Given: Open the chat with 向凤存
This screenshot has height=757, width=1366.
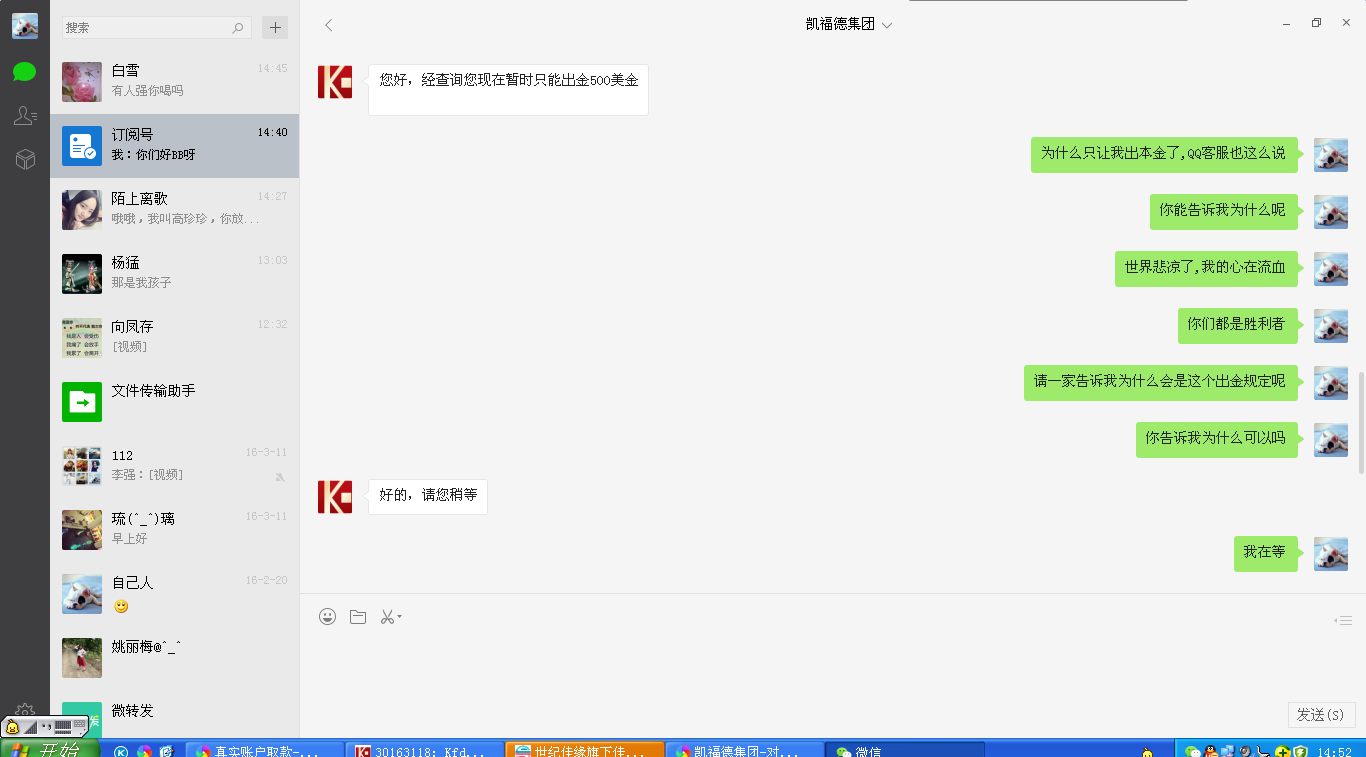Looking at the screenshot, I should click(x=174, y=338).
